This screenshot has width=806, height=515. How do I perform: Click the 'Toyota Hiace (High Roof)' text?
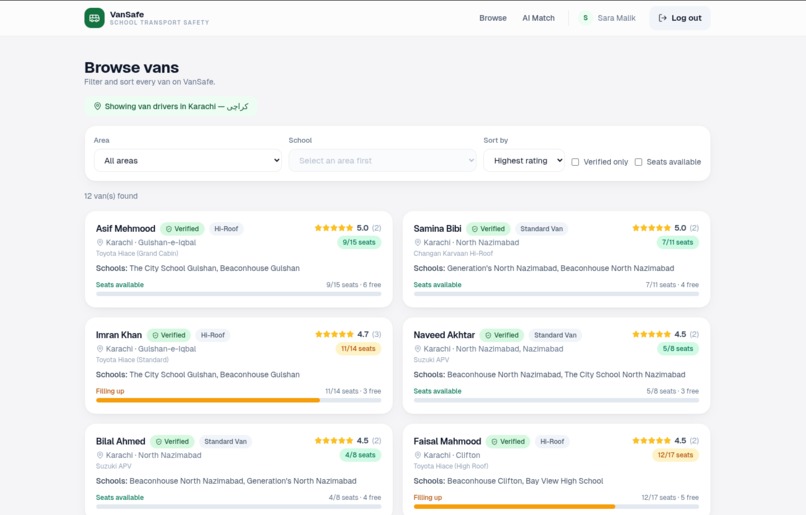(451, 466)
